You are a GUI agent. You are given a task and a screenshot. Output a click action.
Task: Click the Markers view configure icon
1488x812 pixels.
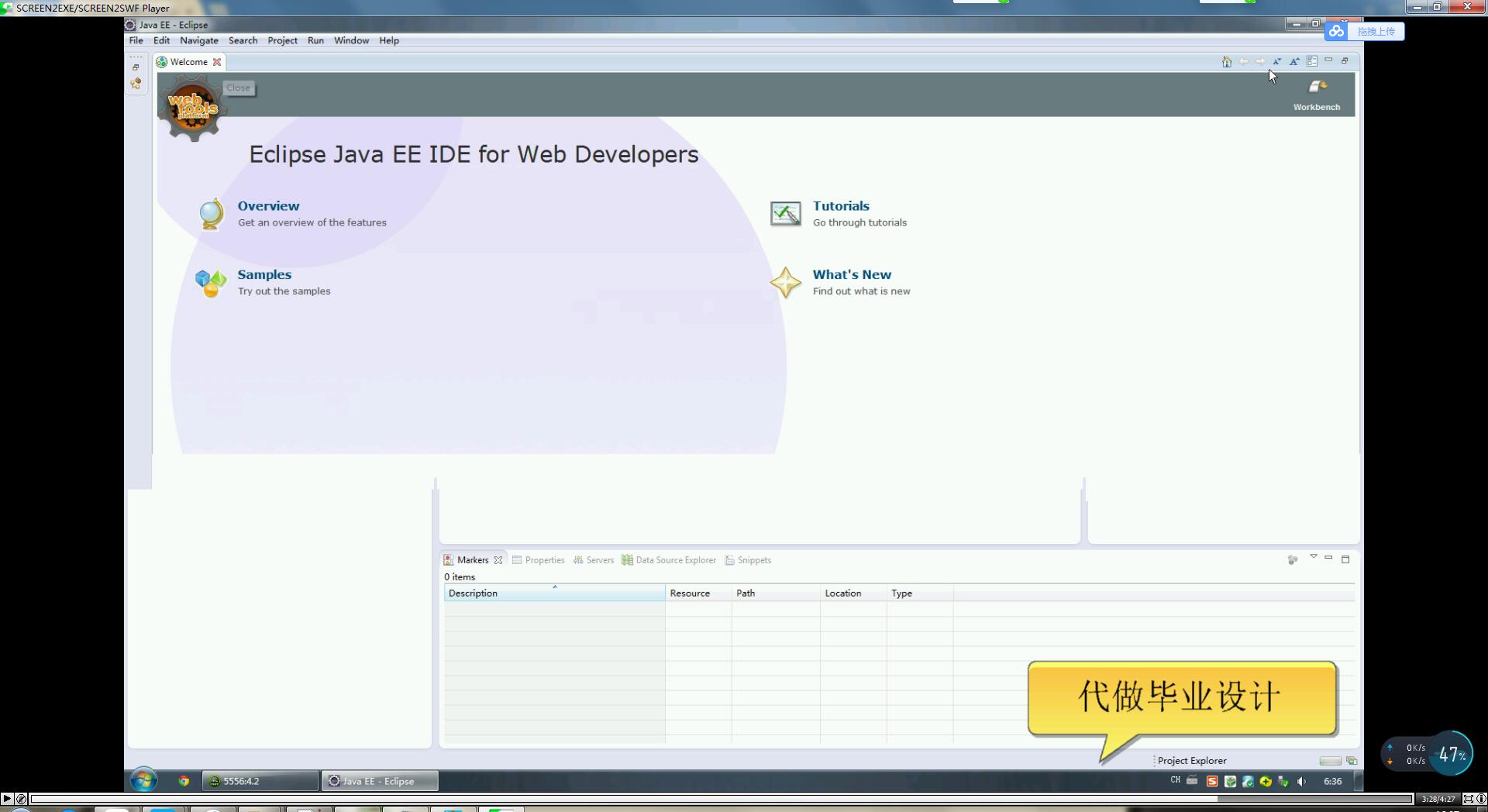coord(1292,559)
